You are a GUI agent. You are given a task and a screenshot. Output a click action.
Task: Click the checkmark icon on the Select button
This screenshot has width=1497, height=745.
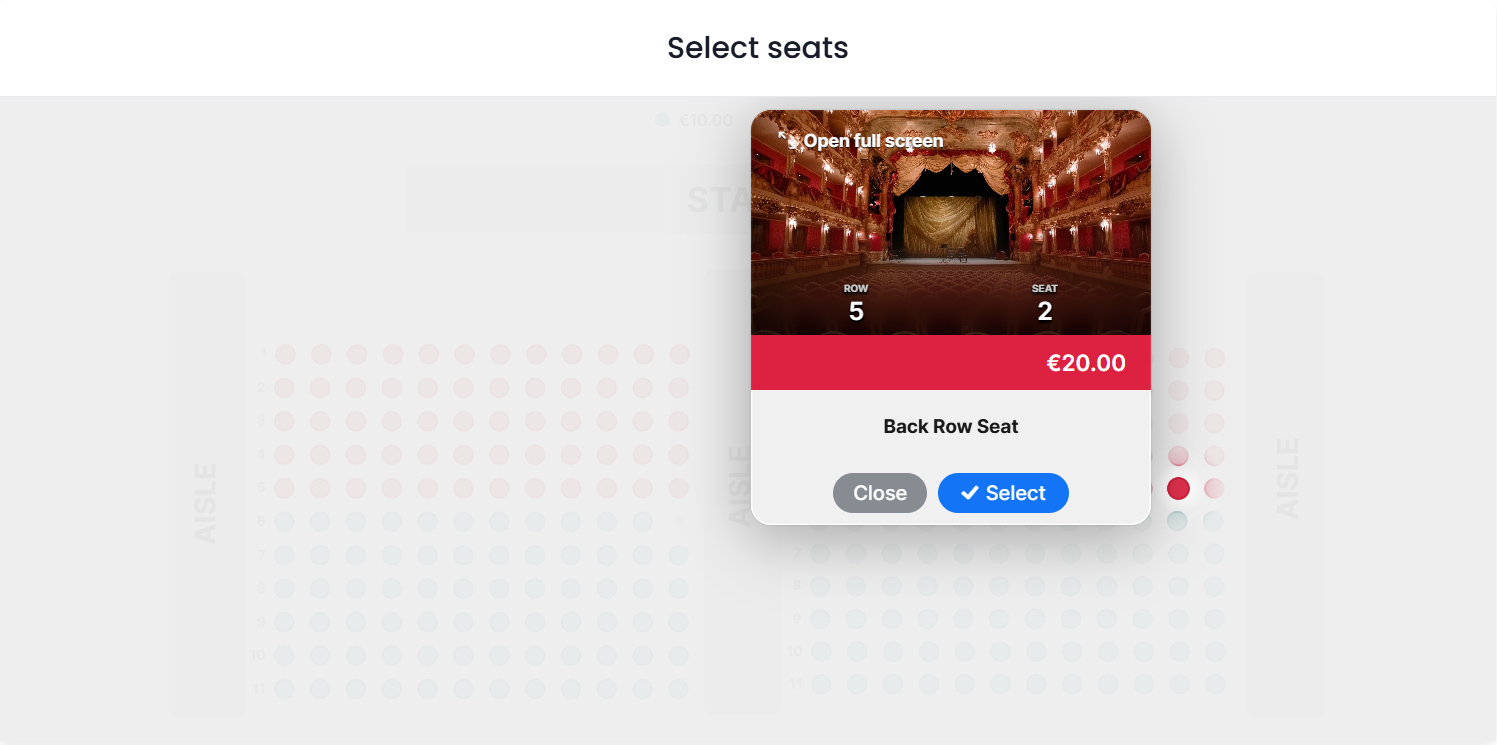point(969,493)
